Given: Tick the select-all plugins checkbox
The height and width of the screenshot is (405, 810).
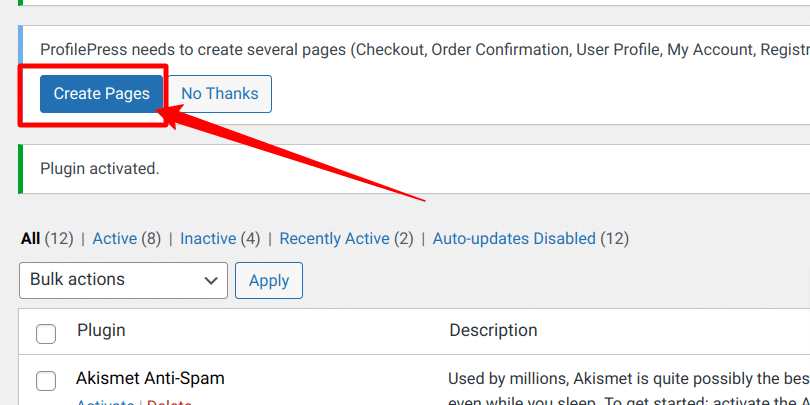Looking at the screenshot, I should click(46, 334).
